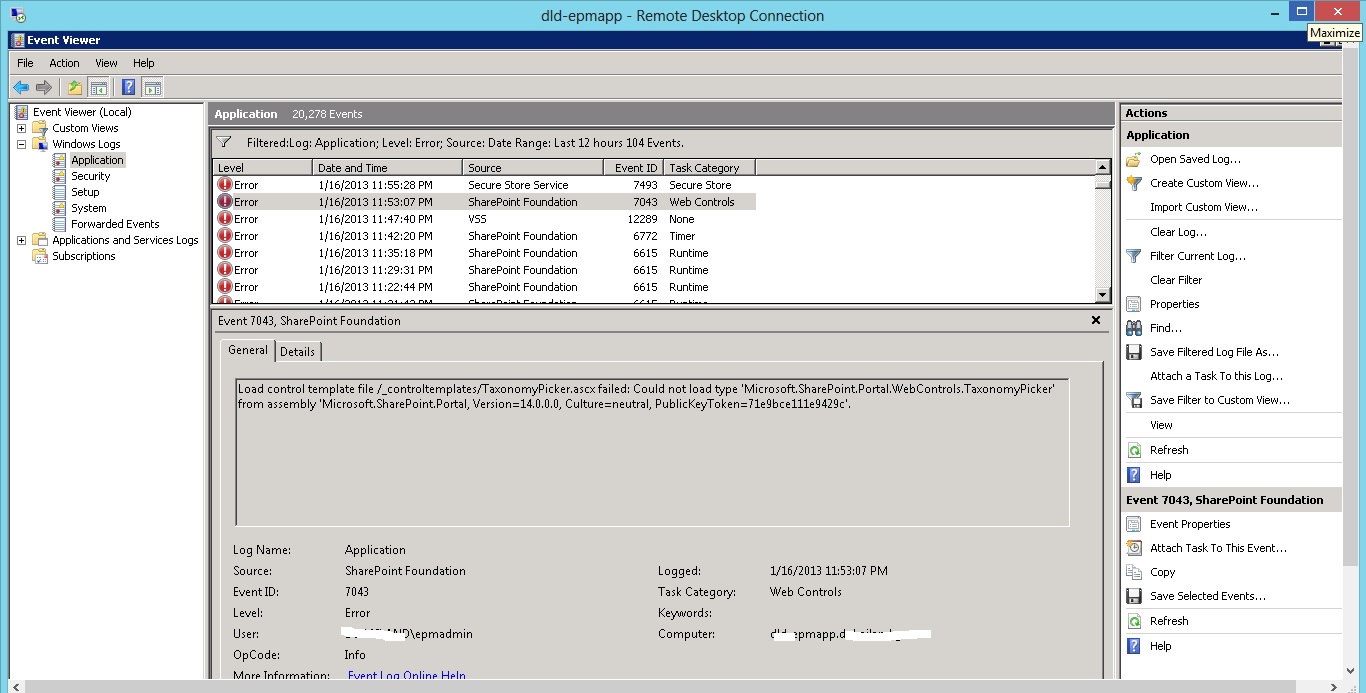Open the View menu in menu bar
The width and height of the screenshot is (1366, 693).
[106, 63]
